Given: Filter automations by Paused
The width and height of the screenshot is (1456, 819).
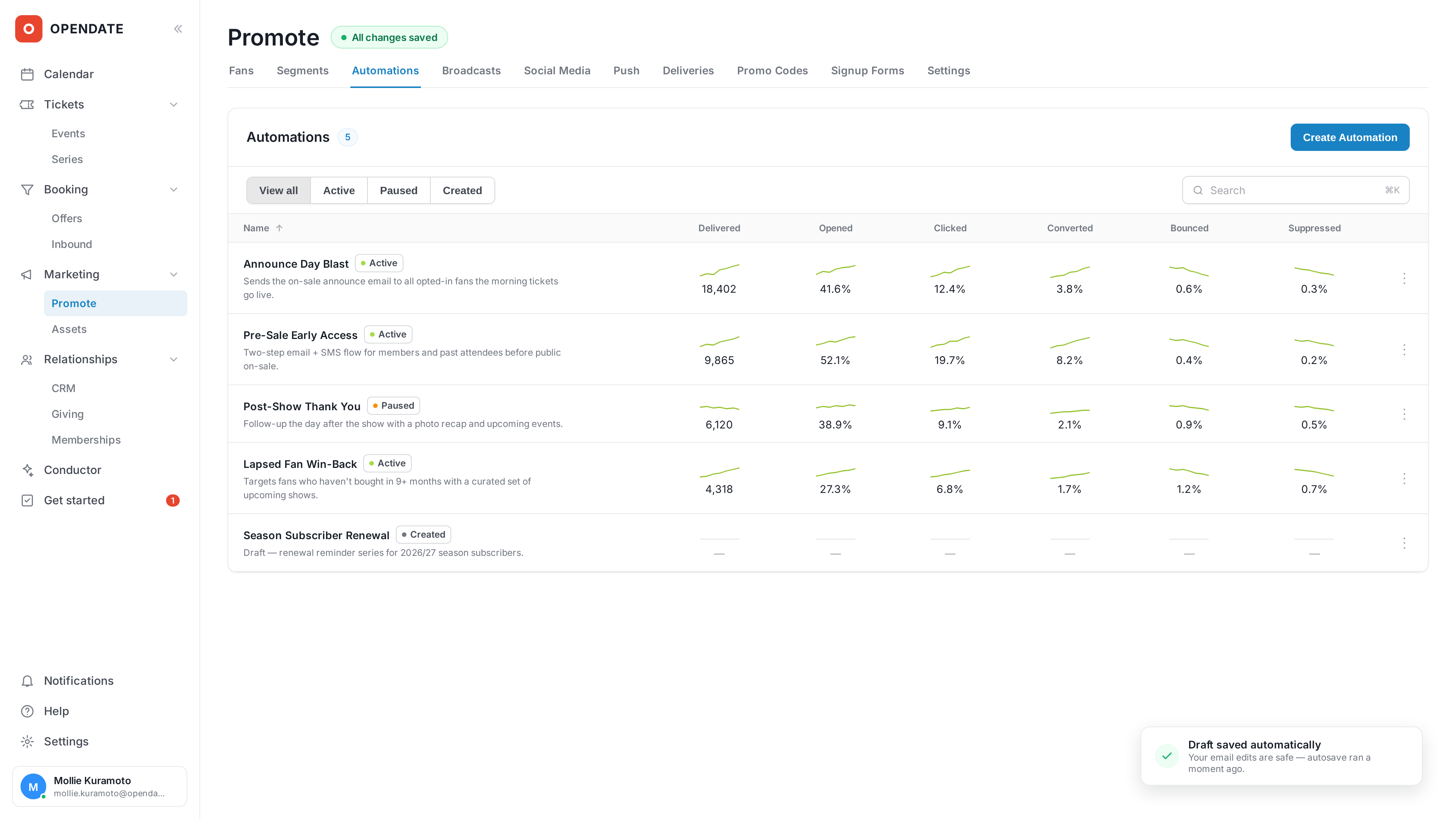Looking at the screenshot, I should click(399, 190).
